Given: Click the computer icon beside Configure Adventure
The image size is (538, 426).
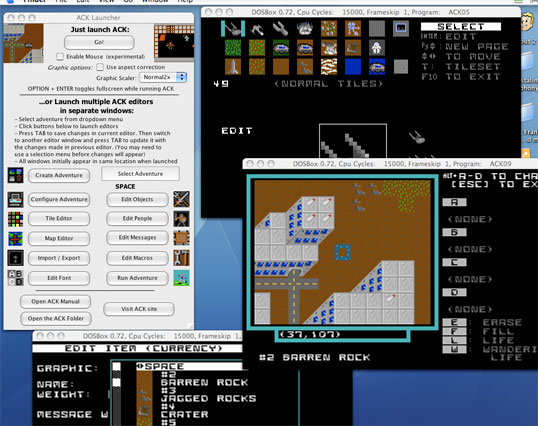Looking at the screenshot, I should [x=15, y=200].
